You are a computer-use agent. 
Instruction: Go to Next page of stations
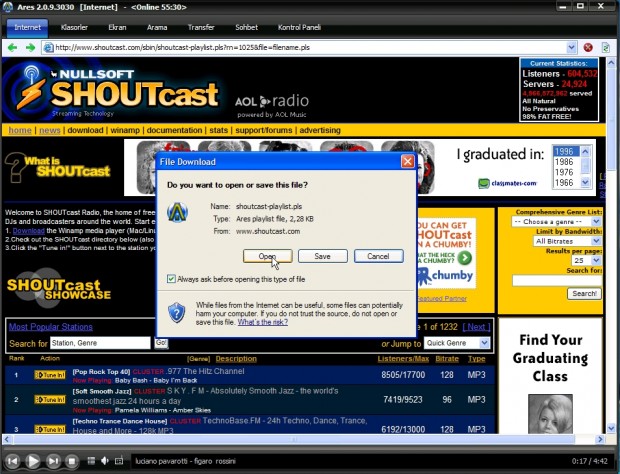[x=476, y=327]
